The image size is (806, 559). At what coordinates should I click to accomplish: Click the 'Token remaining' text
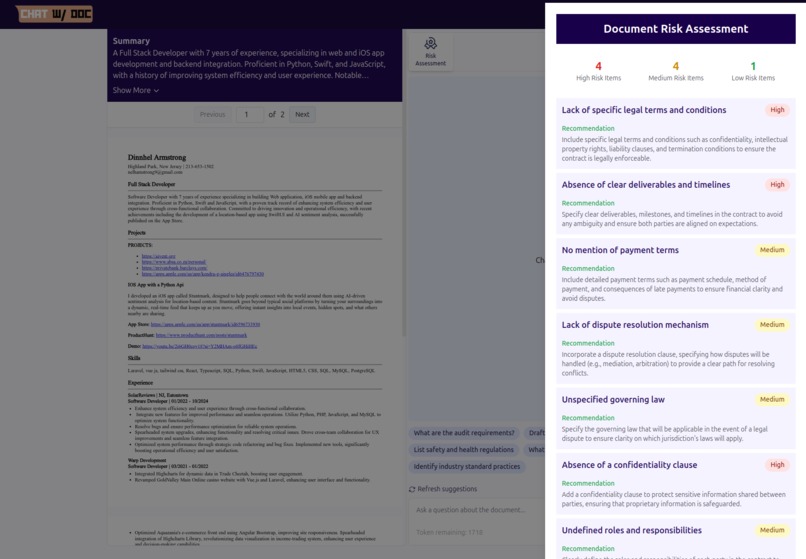(x=449, y=532)
